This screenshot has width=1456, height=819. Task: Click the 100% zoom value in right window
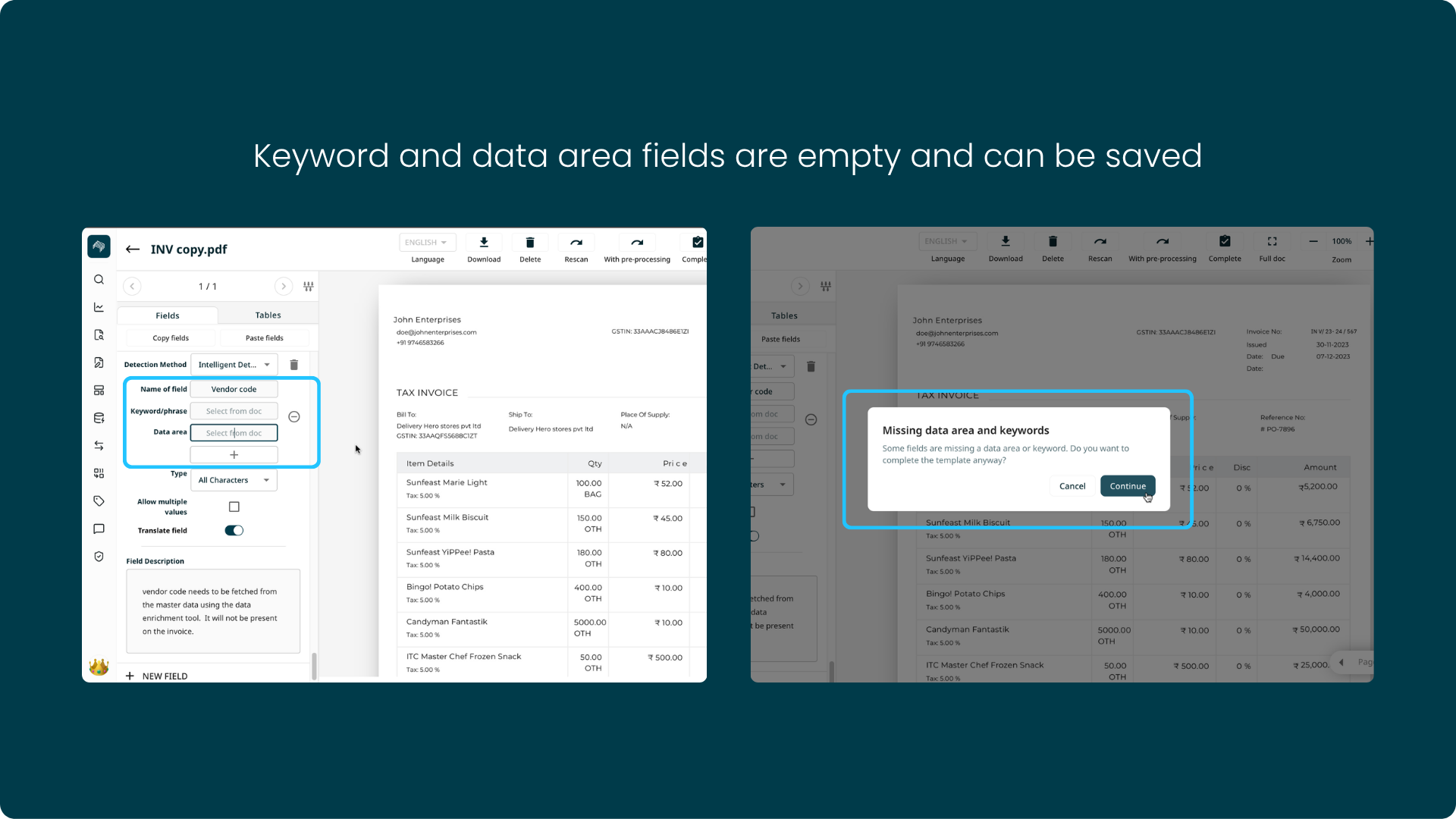coord(1341,241)
